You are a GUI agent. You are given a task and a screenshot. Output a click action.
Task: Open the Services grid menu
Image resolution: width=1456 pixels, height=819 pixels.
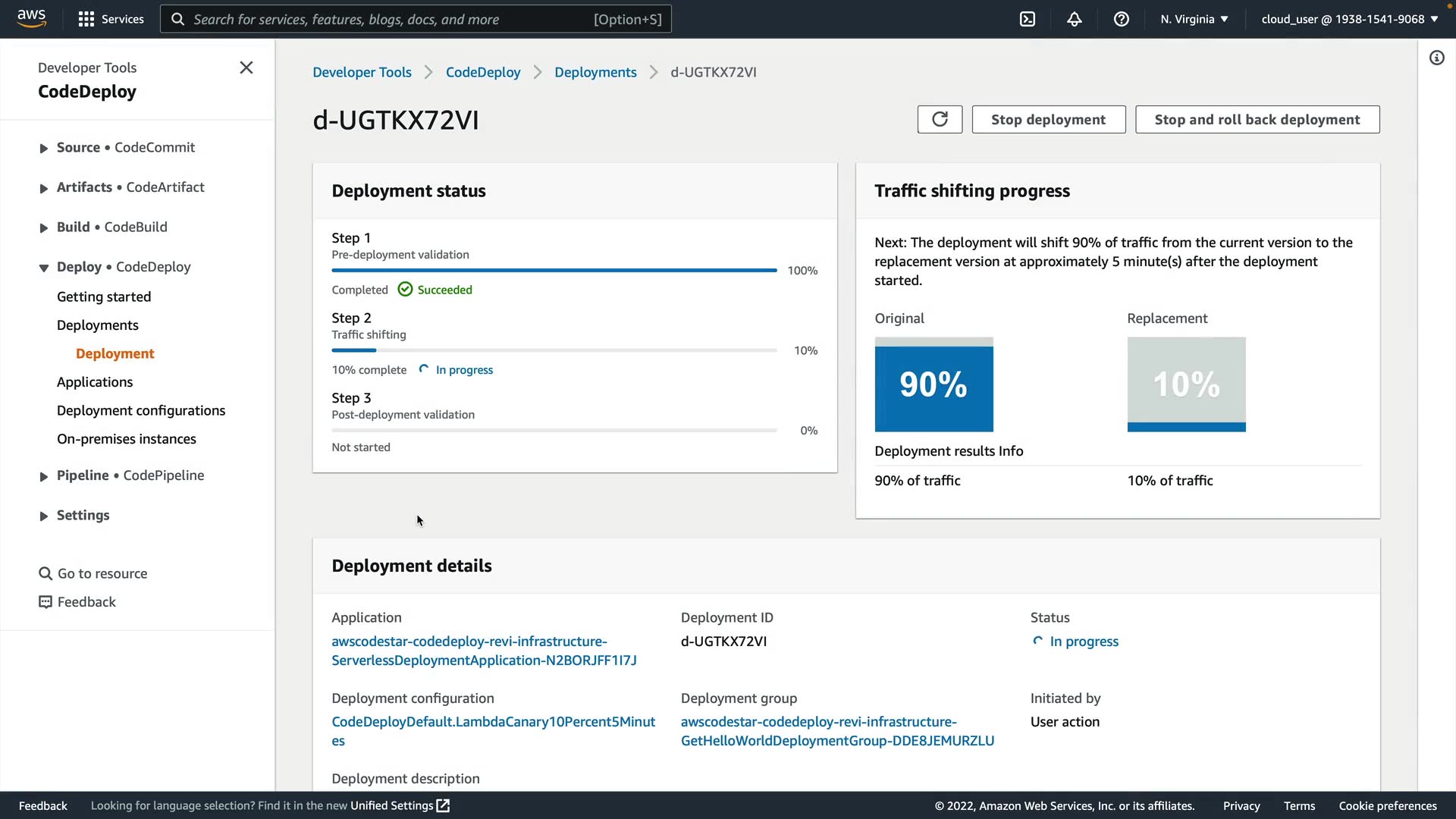[111, 19]
